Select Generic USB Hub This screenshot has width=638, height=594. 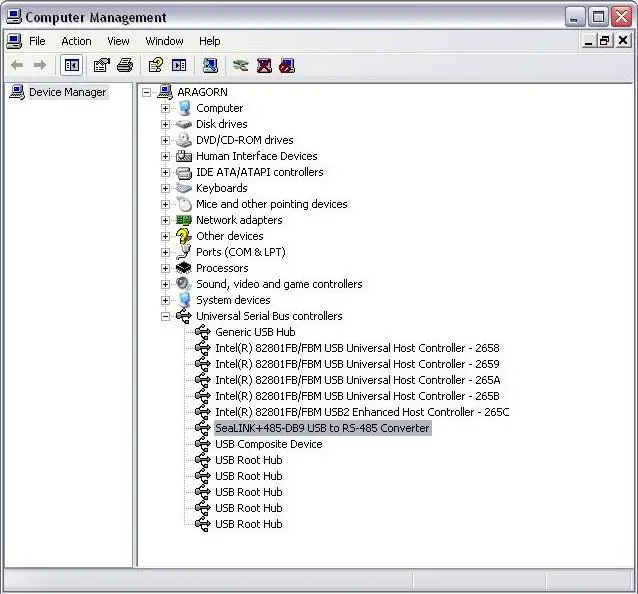tap(255, 332)
